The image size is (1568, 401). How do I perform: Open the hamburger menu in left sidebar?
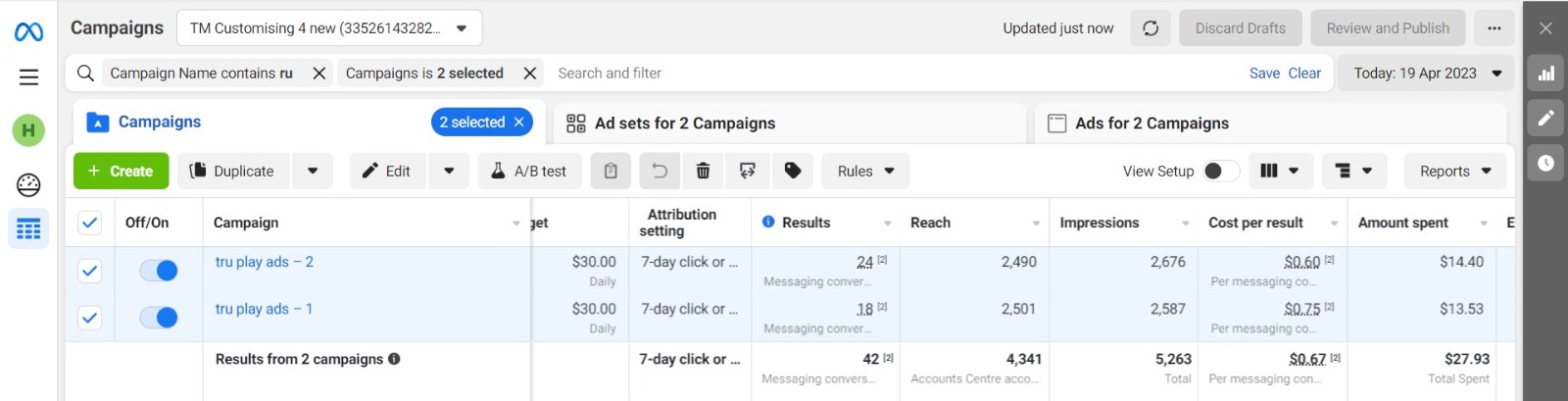coord(28,77)
